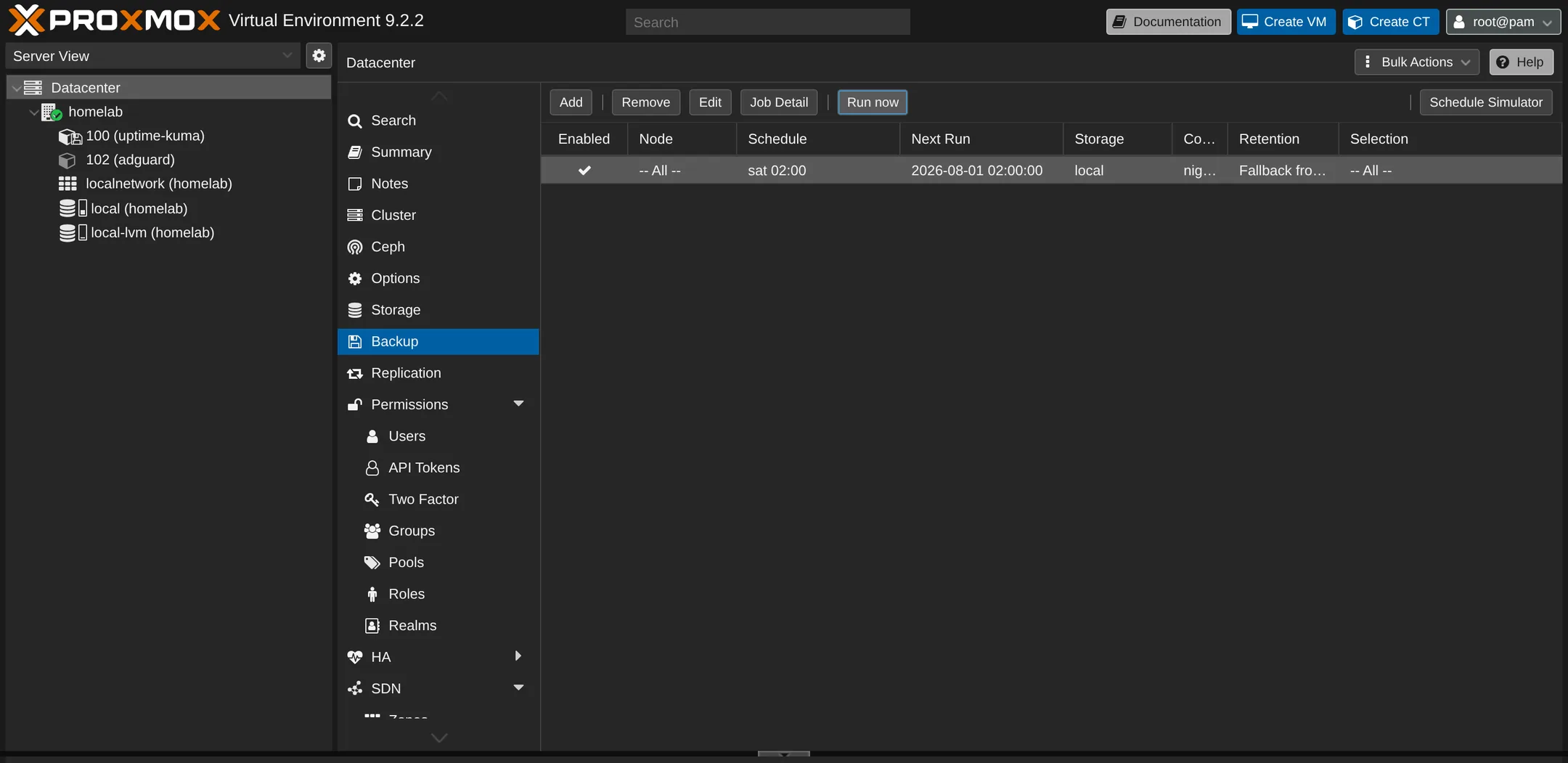Screen dimensions: 1568x763
Task: Select the adguard container icon
Action: pos(67,160)
